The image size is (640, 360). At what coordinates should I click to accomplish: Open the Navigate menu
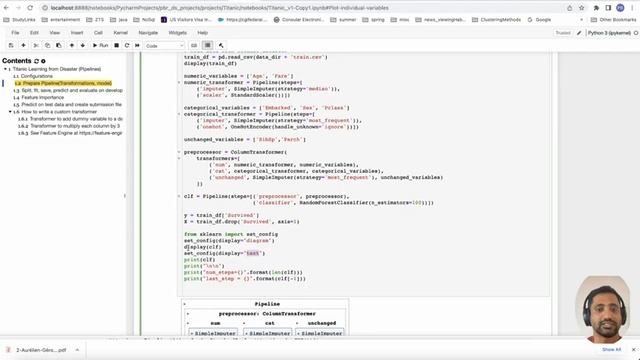[x=148, y=33]
